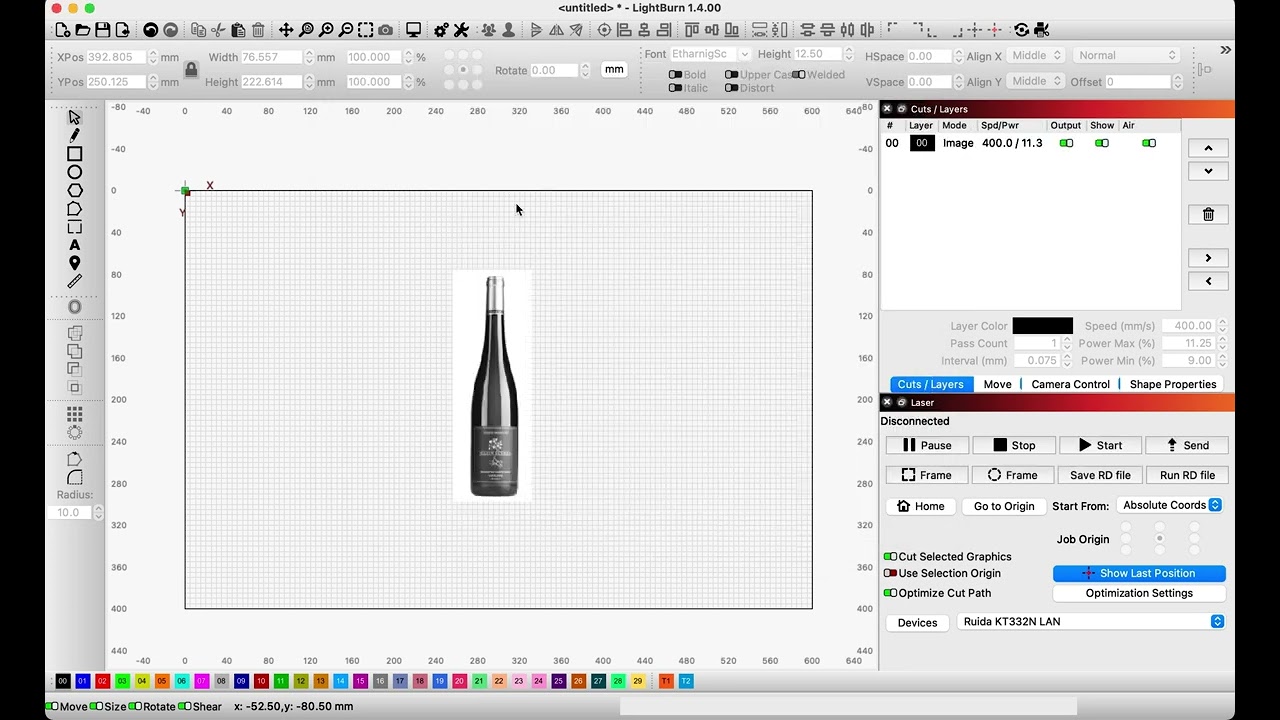
Task: Select the wine bottle image on canvas
Action: pos(493,386)
